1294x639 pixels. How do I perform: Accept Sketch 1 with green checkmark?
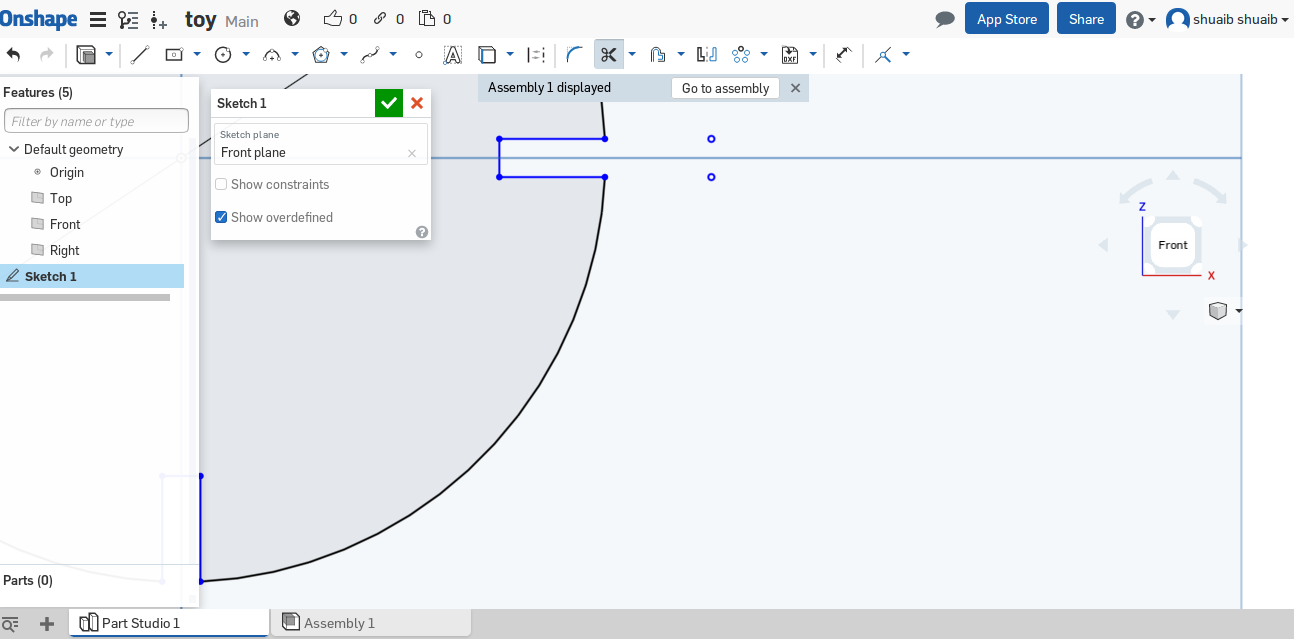(389, 103)
